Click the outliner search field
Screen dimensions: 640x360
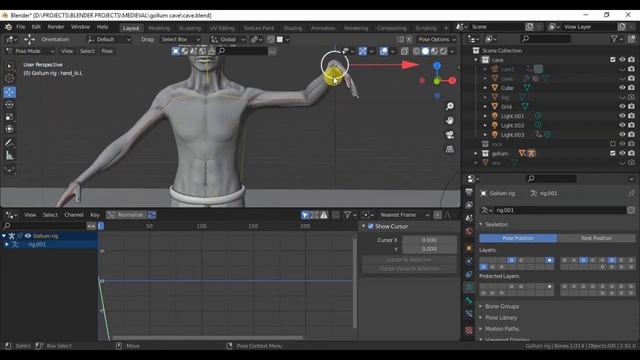pyautogui.click(x=545, y=39)
